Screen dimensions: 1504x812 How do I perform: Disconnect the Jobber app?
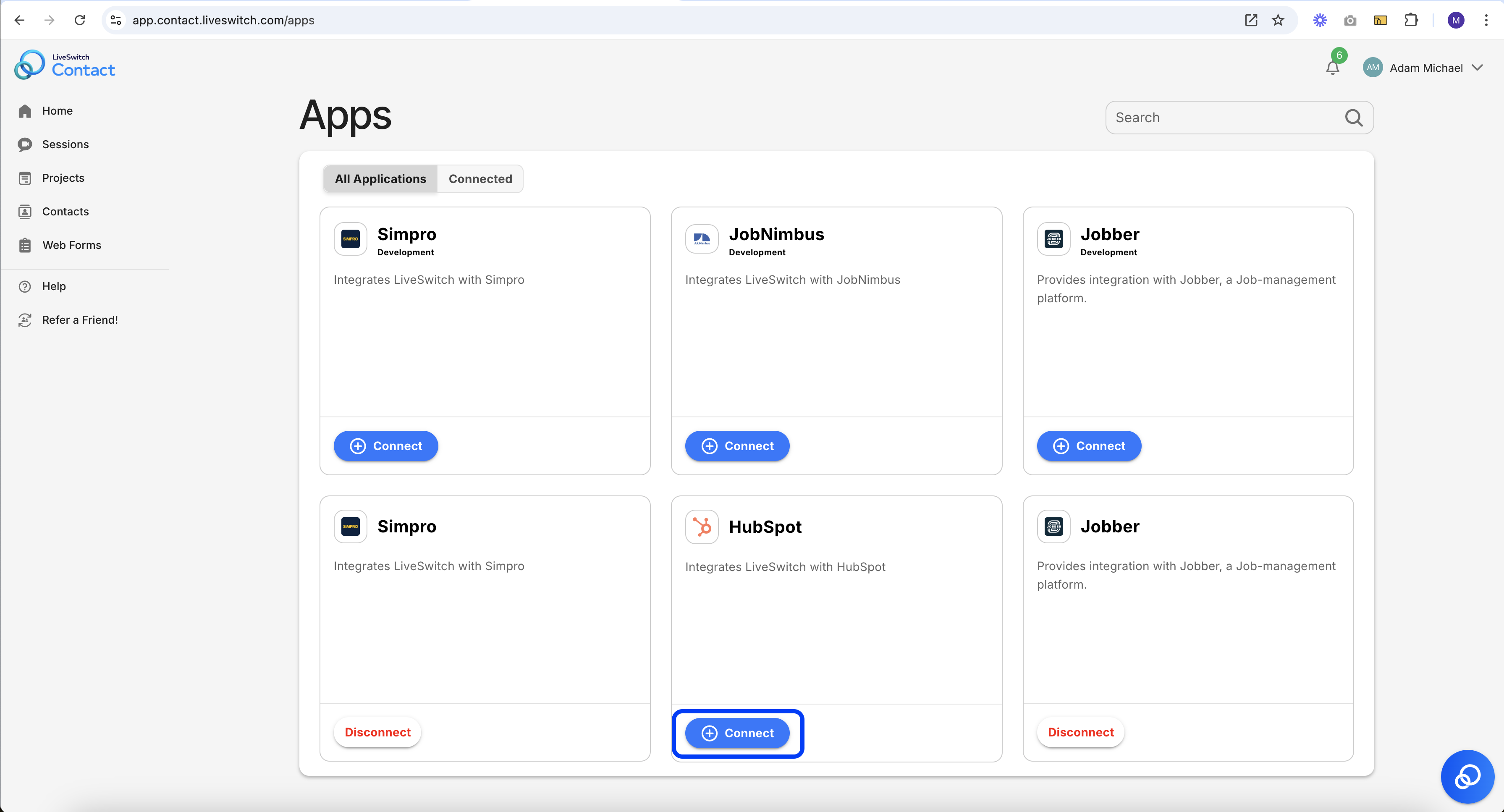pyautogui.click(x=1080, y=732)
